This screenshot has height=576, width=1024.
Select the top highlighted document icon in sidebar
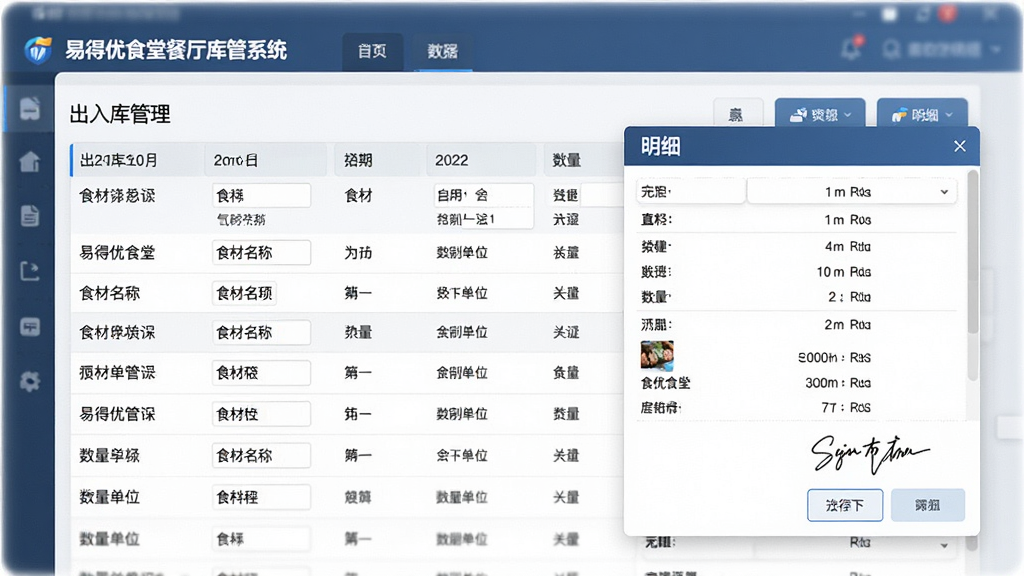29,108
